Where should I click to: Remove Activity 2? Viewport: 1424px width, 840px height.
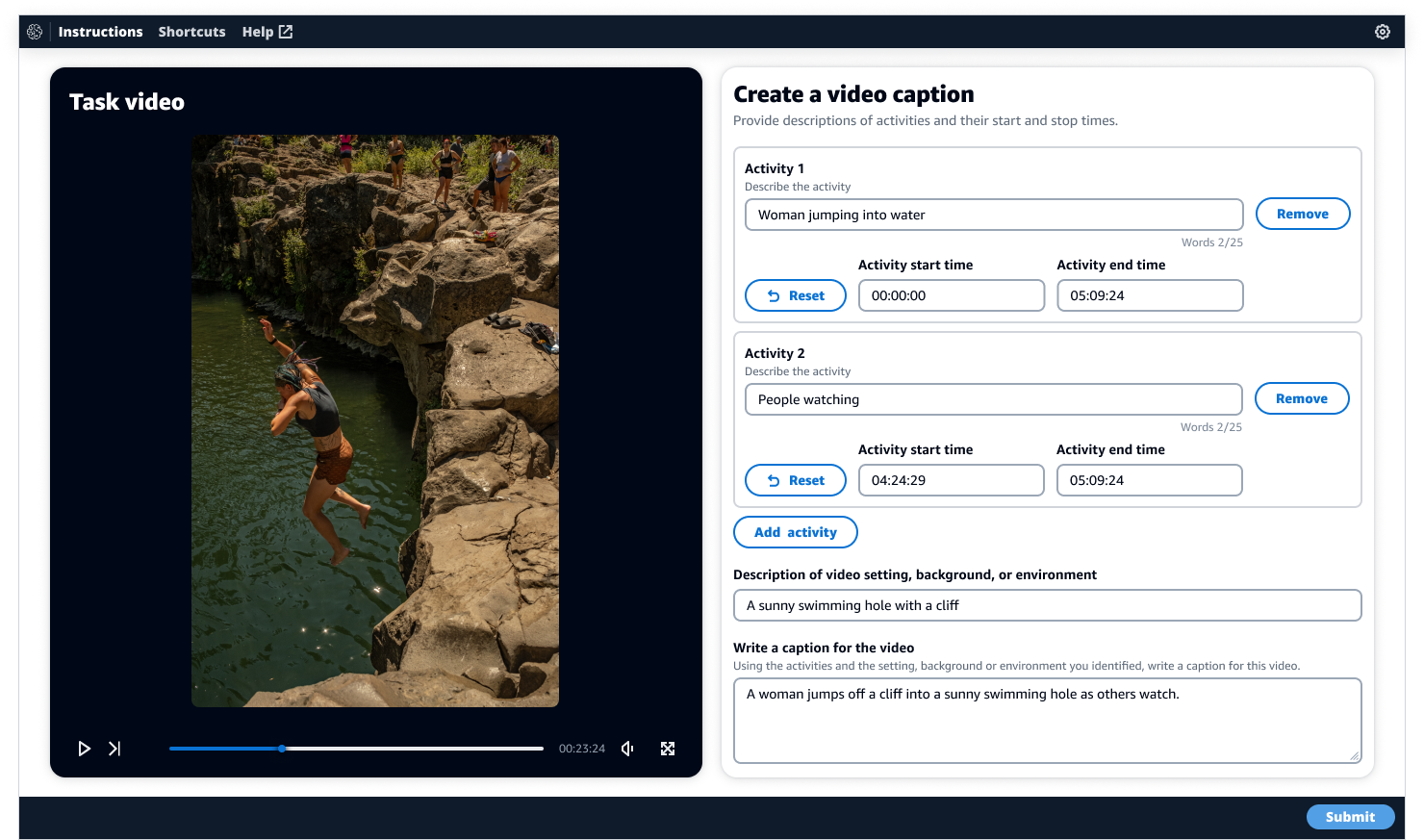click(x=1302, y=397)
